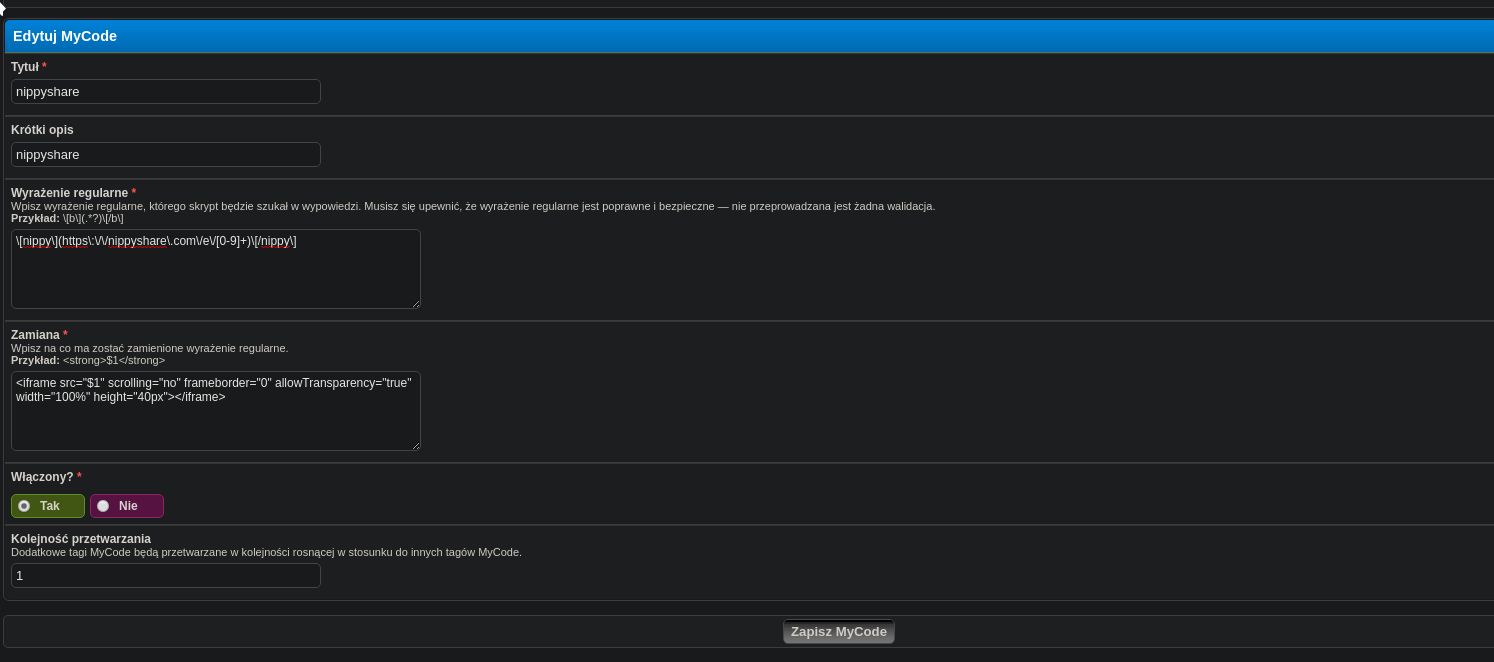
Task: Click into the Zamiana iframe textarea
Action: [x=216, y=411]
